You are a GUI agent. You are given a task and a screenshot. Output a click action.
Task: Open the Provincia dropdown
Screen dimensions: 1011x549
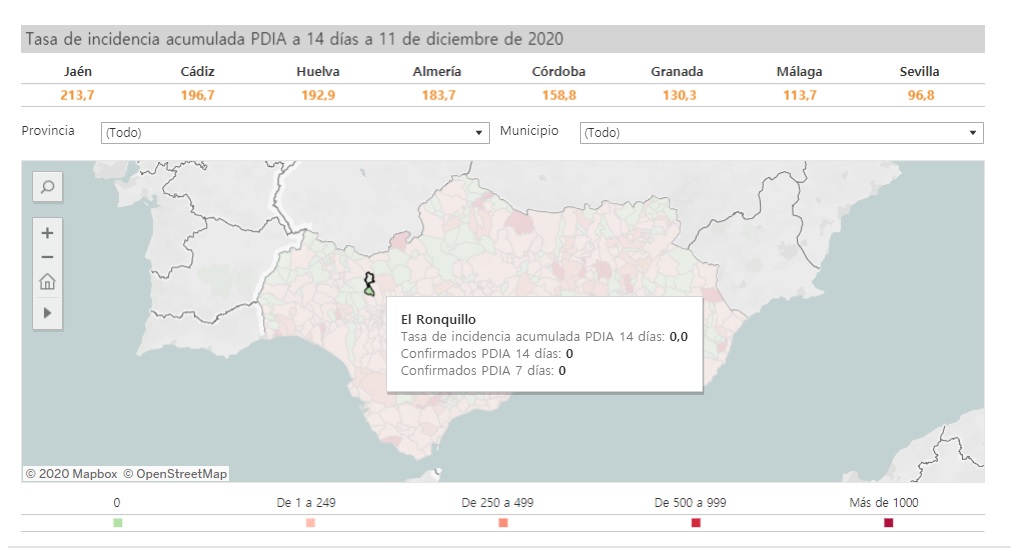point(294,133)
